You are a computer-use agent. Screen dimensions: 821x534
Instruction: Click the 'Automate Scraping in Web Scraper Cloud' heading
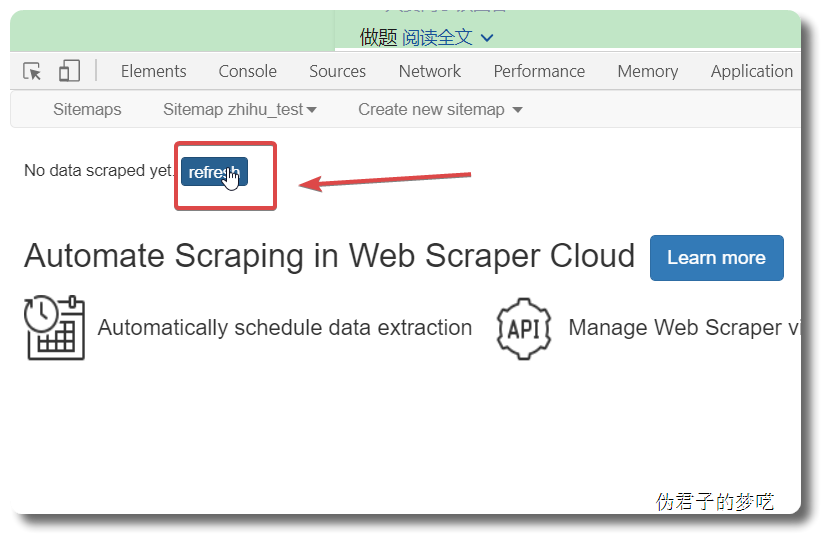click(x=329, y=257)
